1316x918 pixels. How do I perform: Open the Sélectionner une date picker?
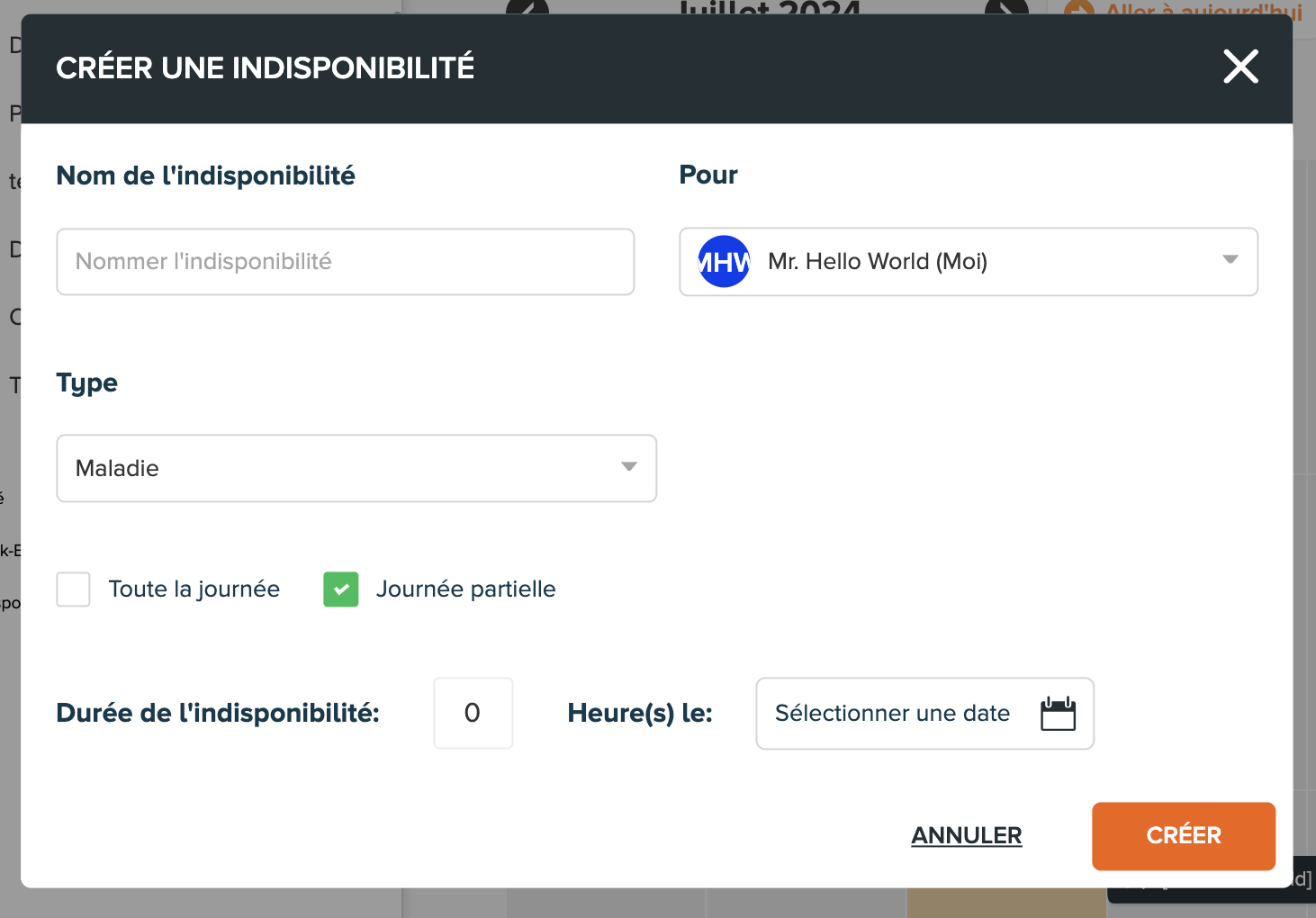[x=925, y=714]
